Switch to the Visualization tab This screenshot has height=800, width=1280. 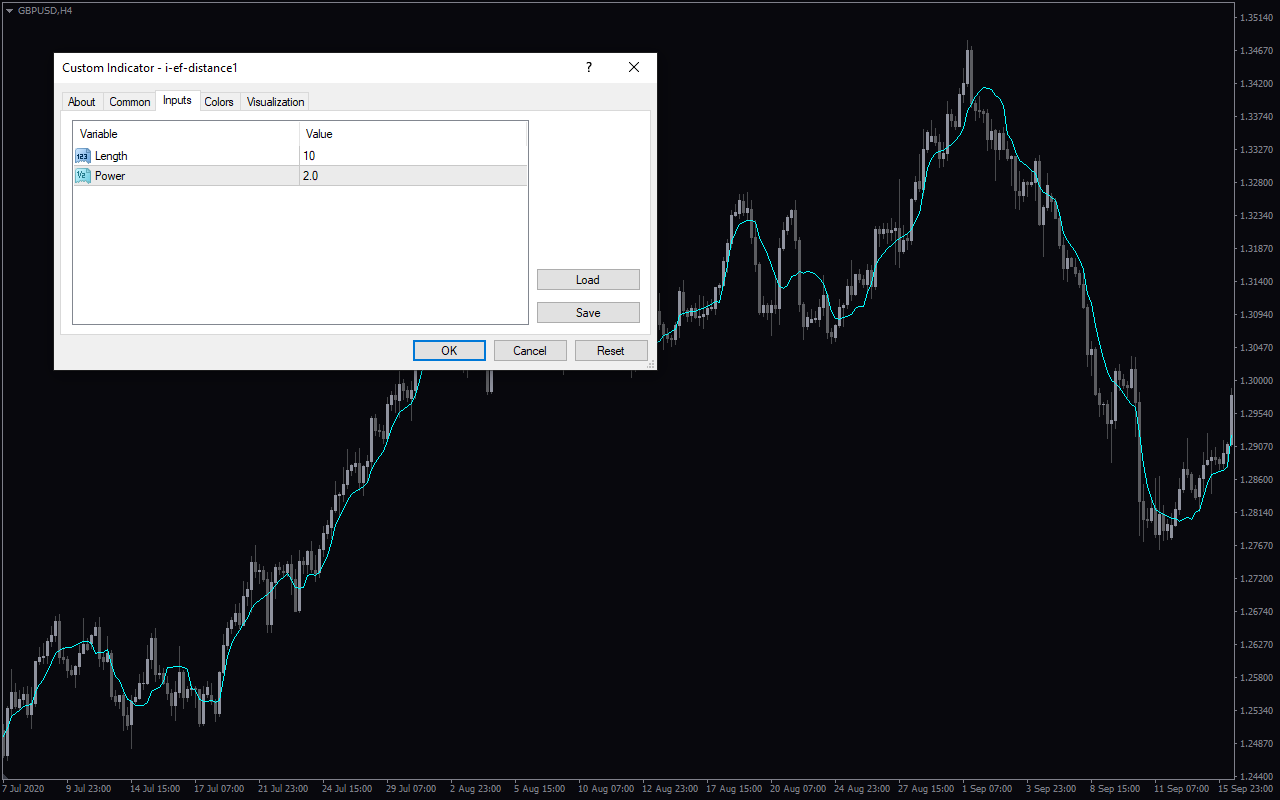tap(275, 102)
